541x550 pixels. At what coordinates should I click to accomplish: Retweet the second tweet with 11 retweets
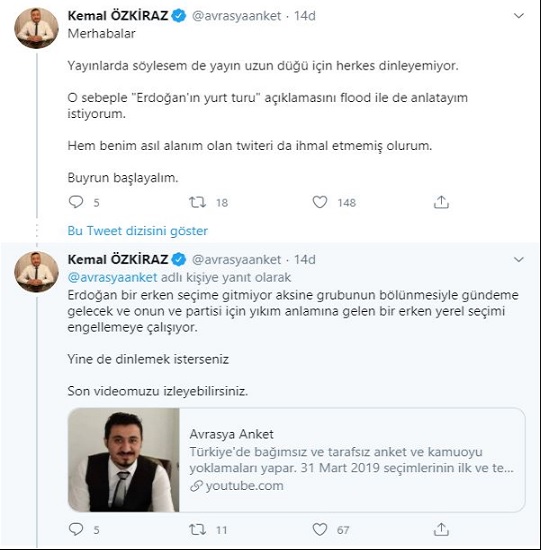click(x=198, y=530)
